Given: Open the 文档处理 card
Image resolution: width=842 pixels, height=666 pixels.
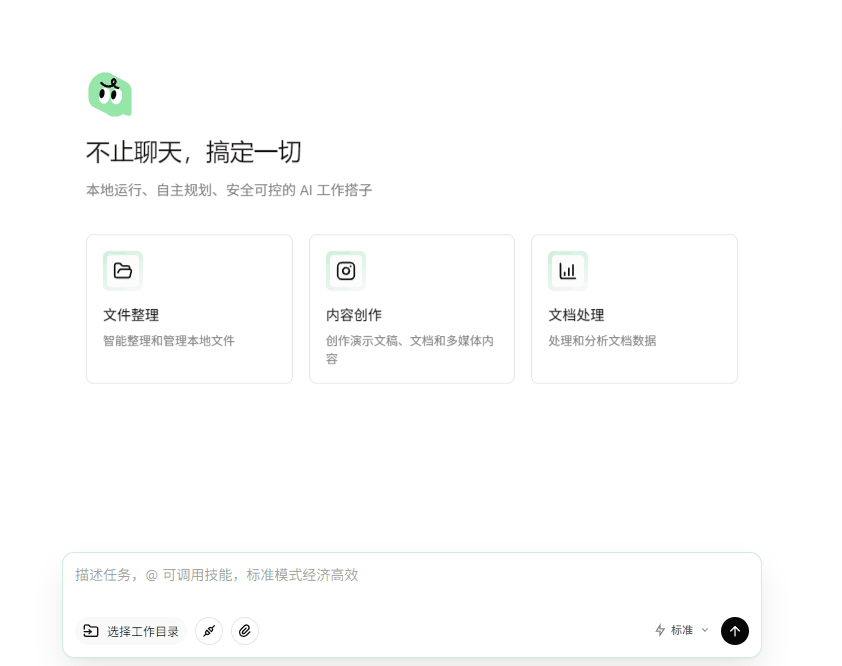Looking at the screenshot, I should [634, 308].
